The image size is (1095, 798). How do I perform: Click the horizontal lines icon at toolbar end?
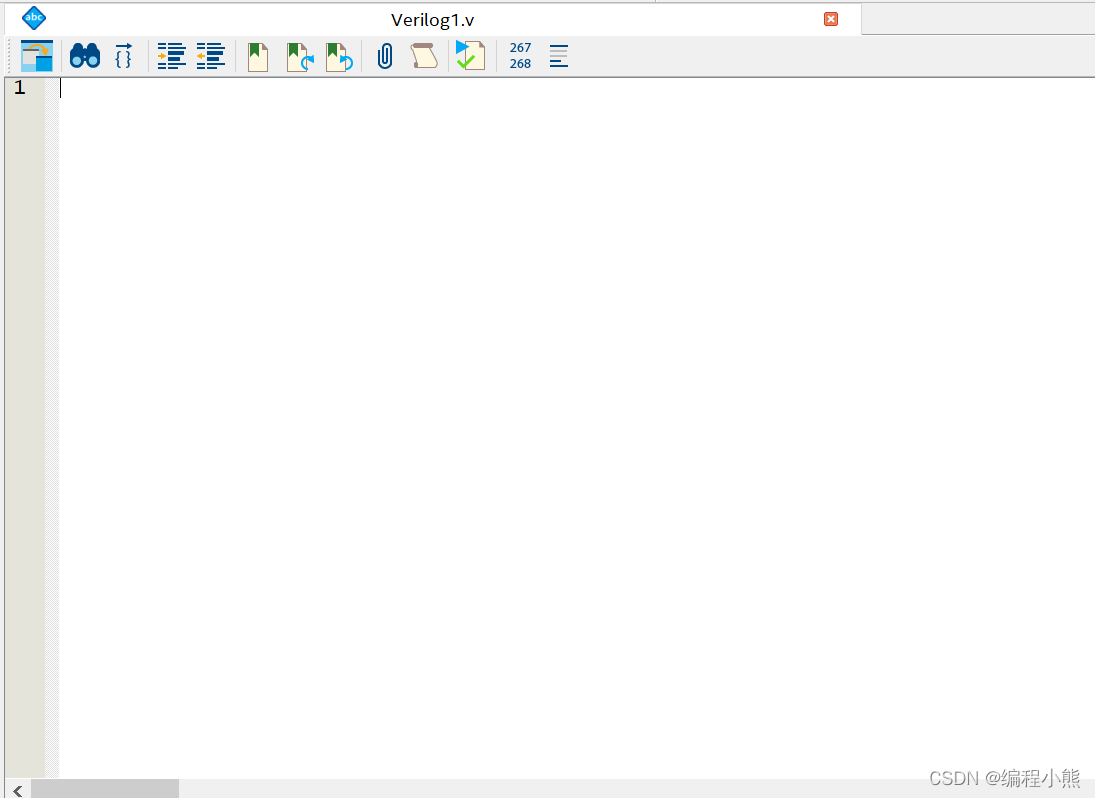coord(559,56)
